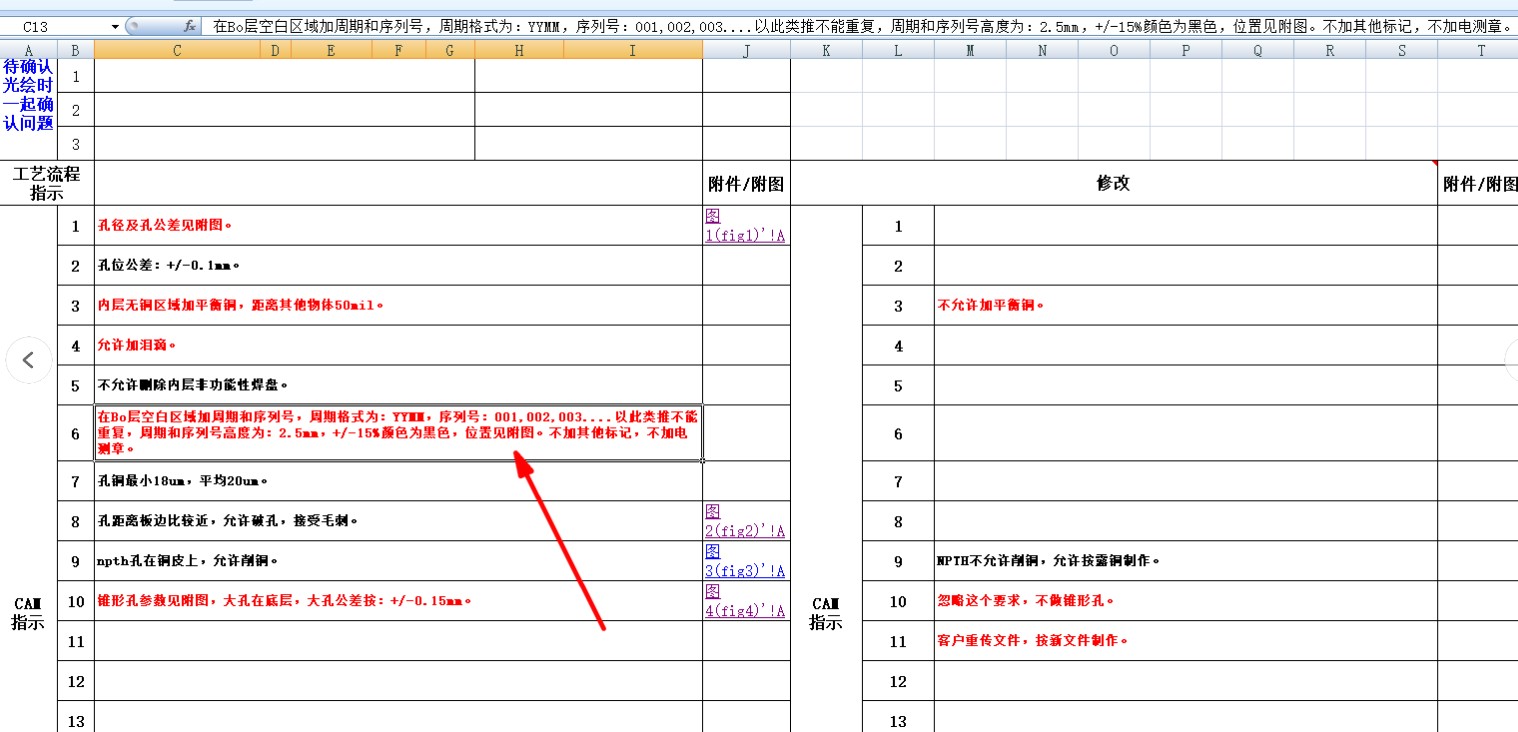
Task: Click the fx insert function icon
Action: 190,27
